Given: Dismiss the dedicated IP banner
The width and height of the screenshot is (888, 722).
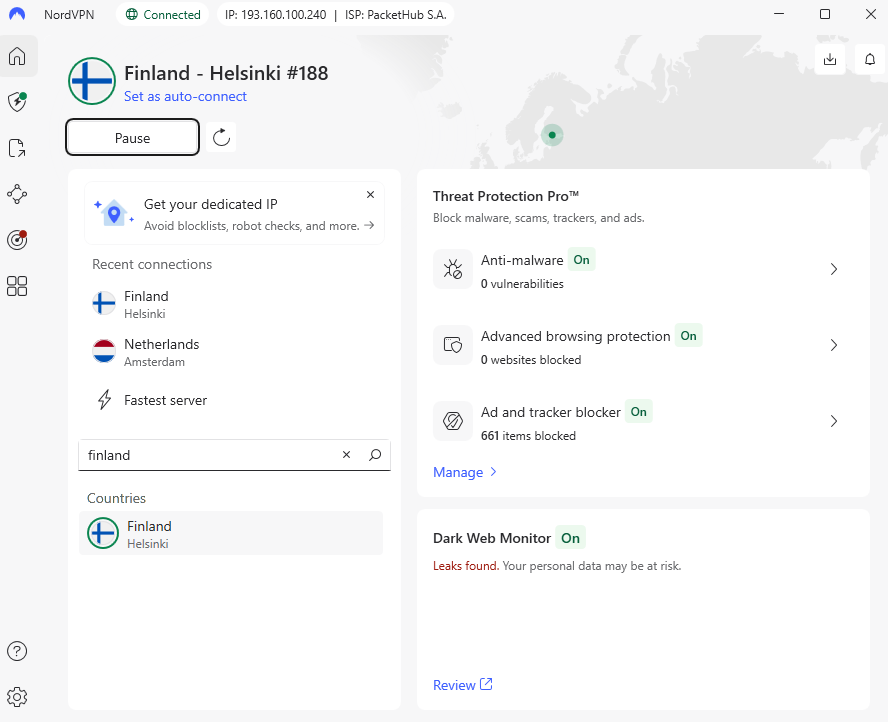Looking at the screenshot, I should click(370, 195).
